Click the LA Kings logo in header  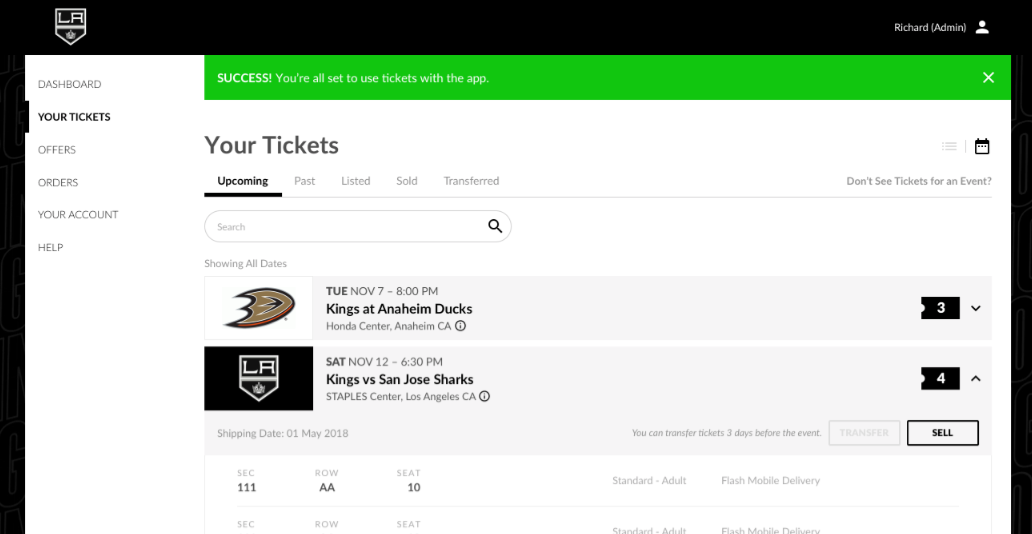[70, 26]
